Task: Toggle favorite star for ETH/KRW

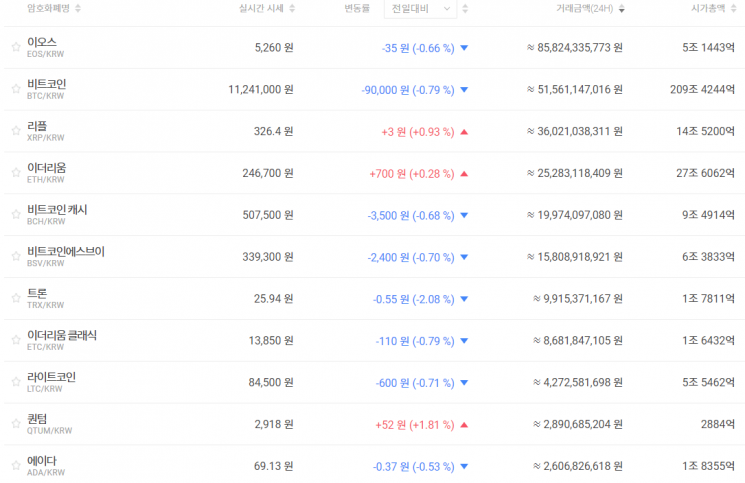Action: 16,172
